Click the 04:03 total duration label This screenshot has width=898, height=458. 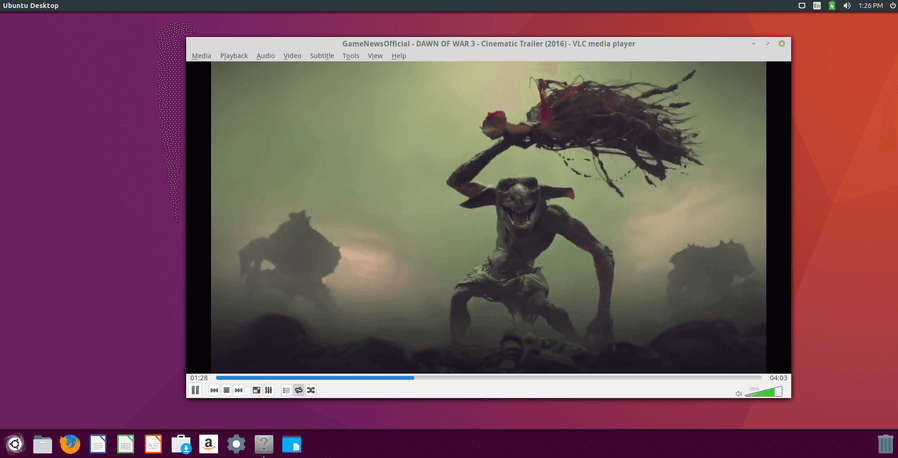click(778, 378)
